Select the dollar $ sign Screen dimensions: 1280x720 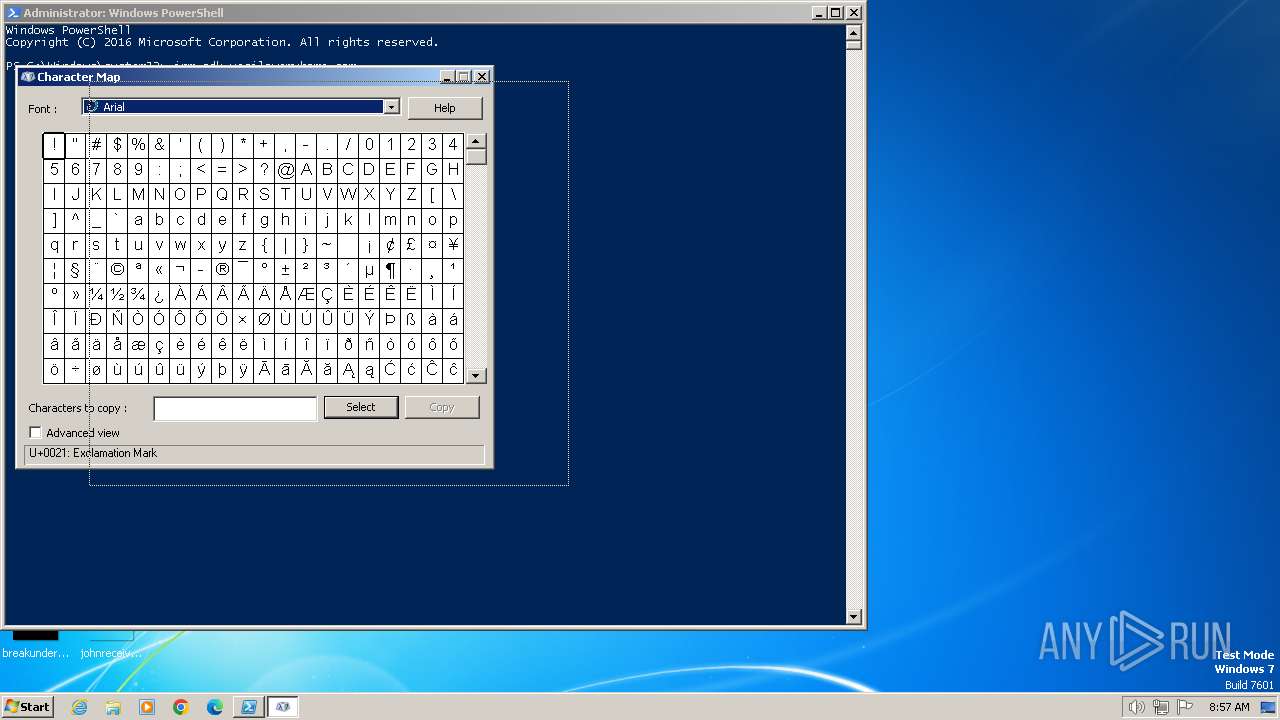pyautogui.click(x=117, y=145)
